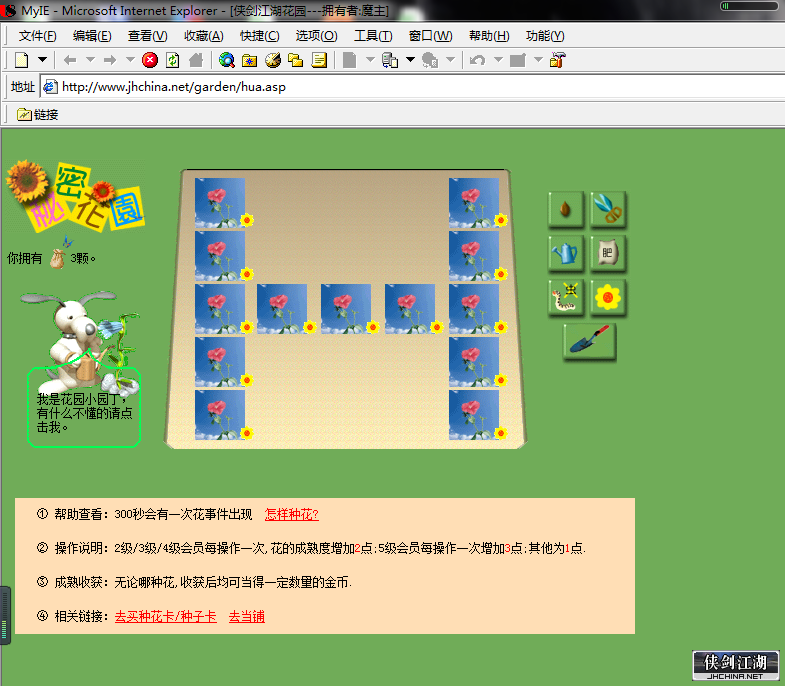Open the 文件(F) menu
This screenshot has height=686, width=785.
[x=38, y=36]
